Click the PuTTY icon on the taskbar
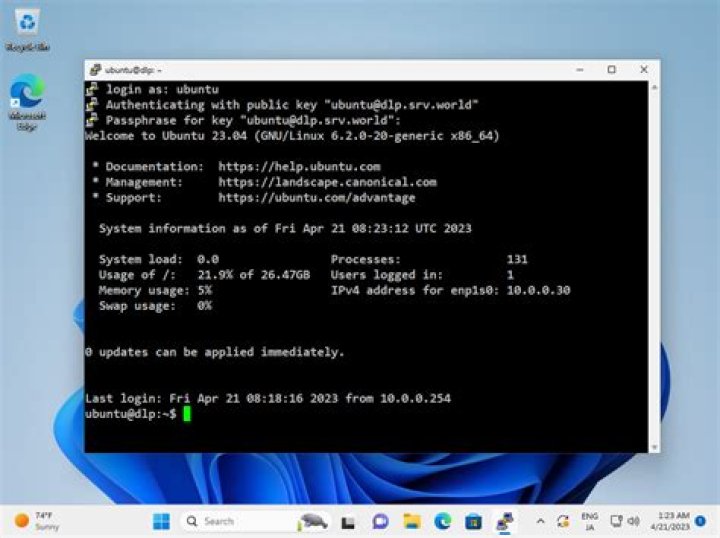 tap(505, 521)
